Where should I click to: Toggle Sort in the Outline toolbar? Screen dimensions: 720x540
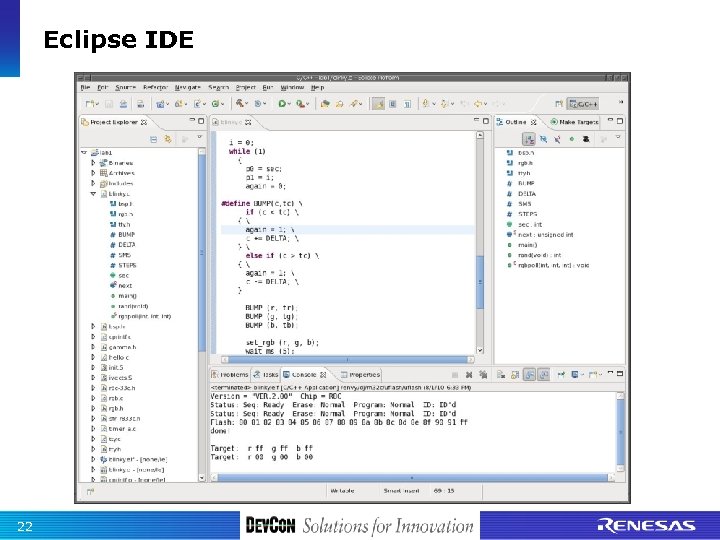529,139
